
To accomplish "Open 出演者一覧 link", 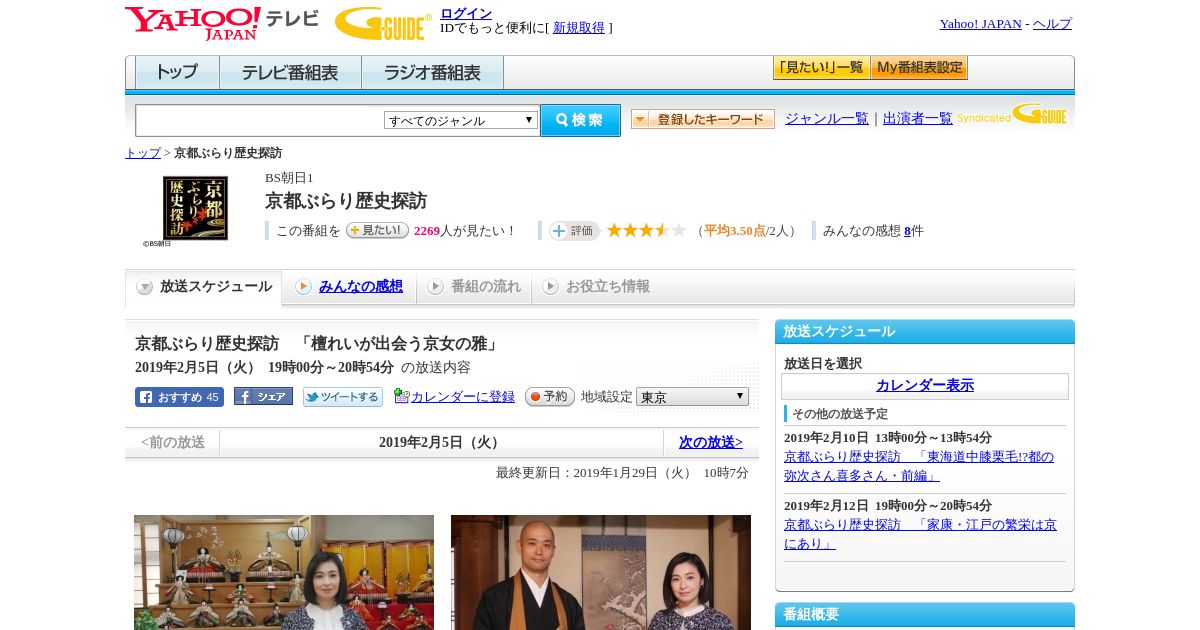I will pos(918,118).
